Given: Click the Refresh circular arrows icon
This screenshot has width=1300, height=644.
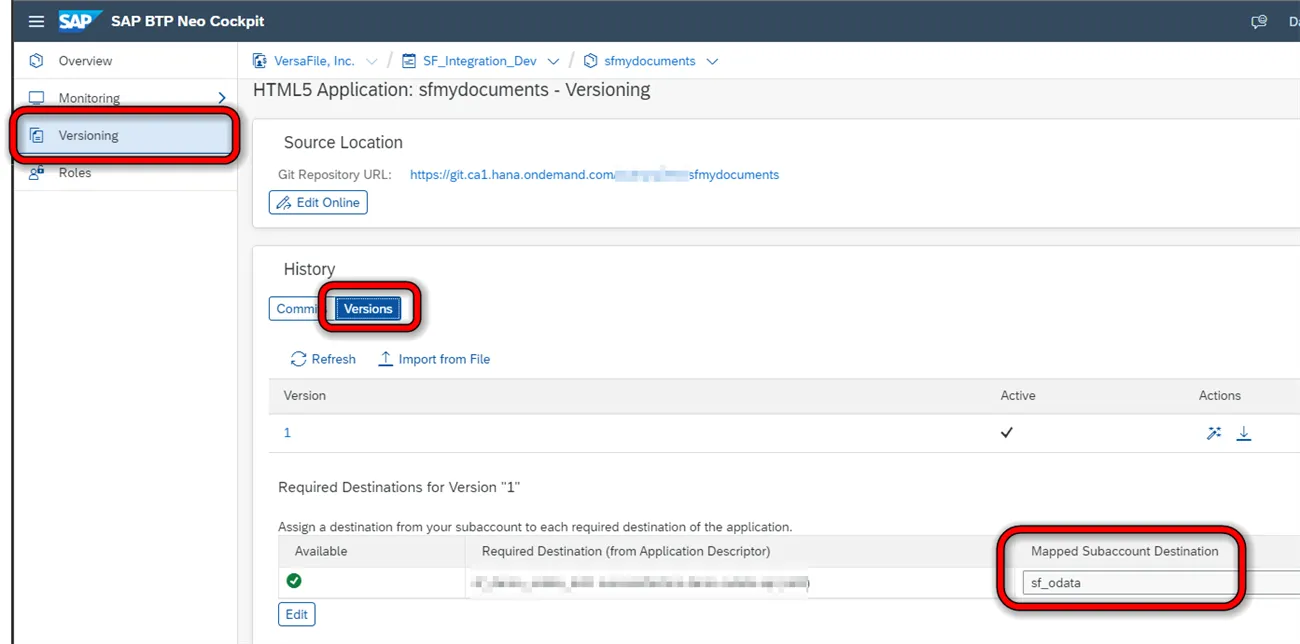Looking at the screenshot, I should [298, 359].
